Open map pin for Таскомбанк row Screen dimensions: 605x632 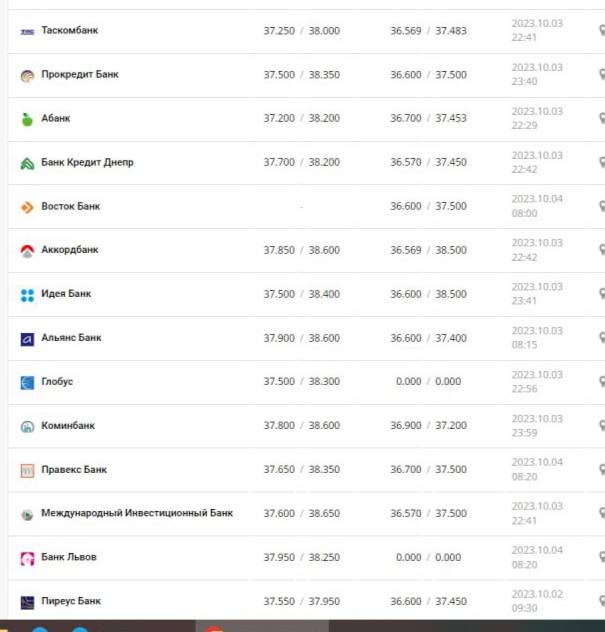point(601,31)
